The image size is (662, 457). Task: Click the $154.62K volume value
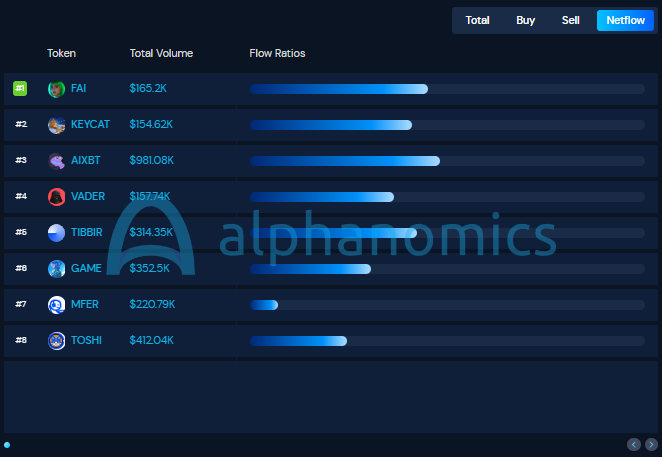151,124
